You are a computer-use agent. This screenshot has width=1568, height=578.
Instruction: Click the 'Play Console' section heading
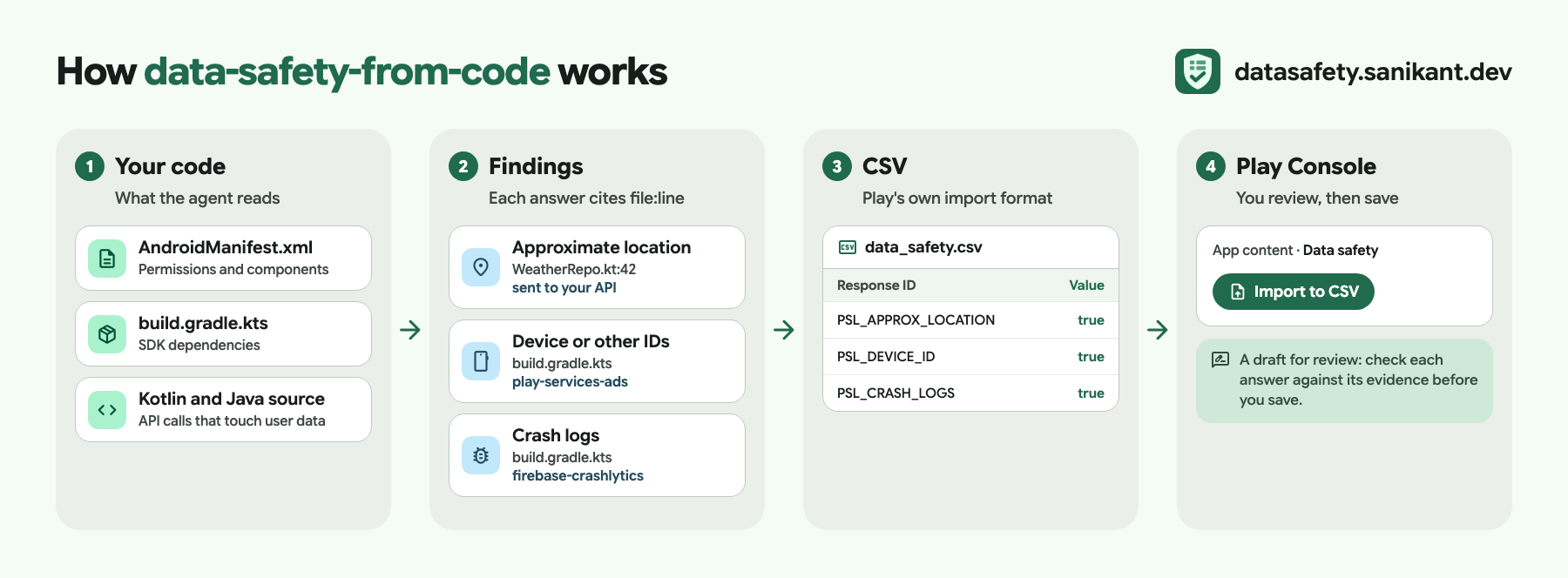coord(1306,166)
